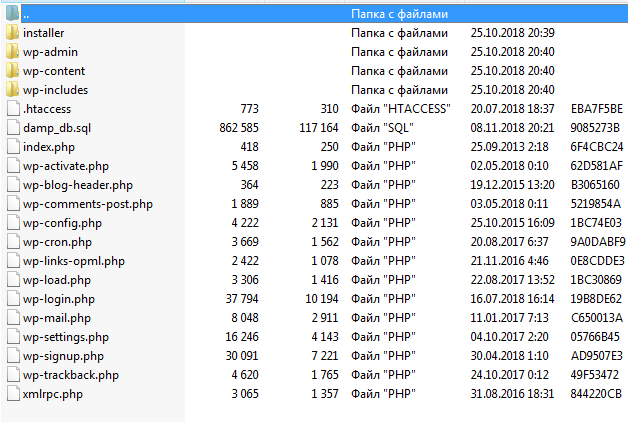
Task: Click the wp-mail.php file icon
Action: tap(13, 318)
